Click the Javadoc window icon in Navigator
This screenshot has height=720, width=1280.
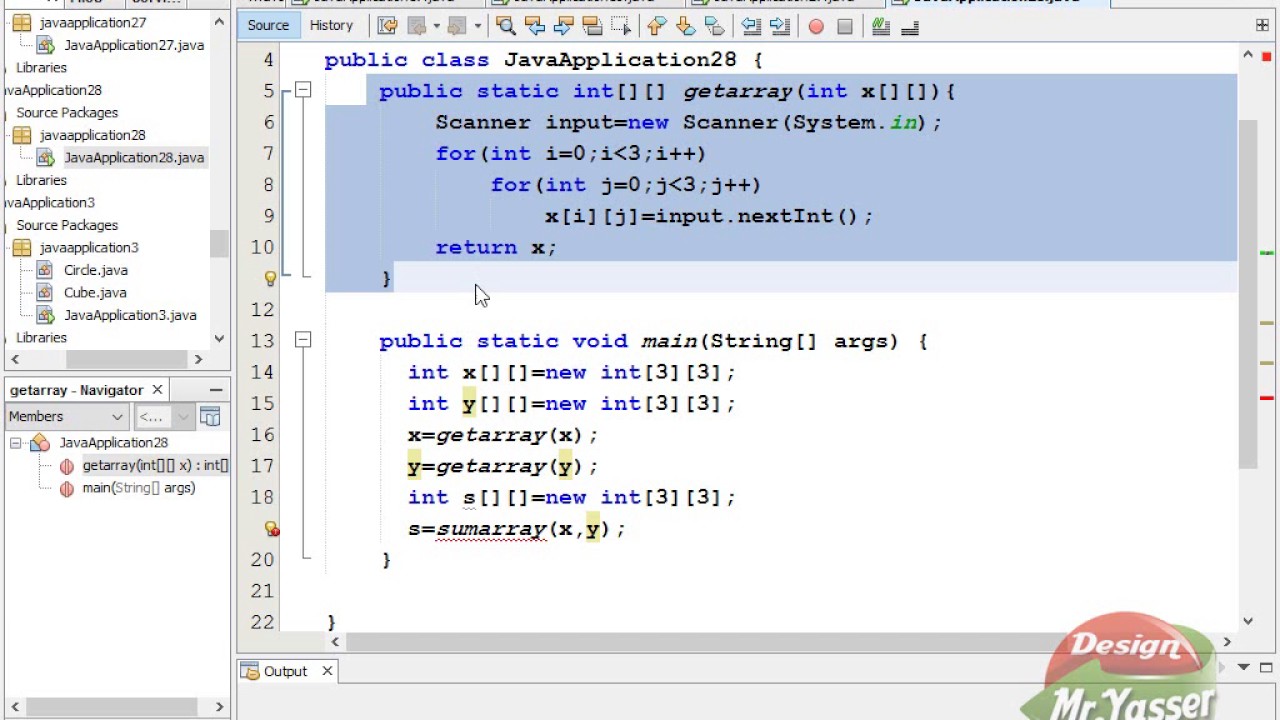point(210,416)
